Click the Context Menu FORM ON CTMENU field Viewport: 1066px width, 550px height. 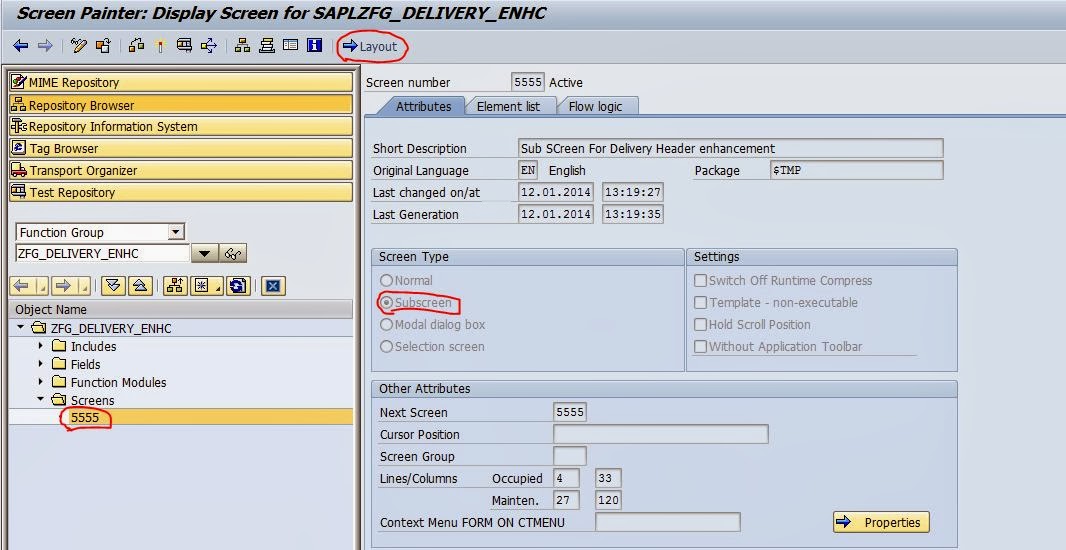coord(668,522)
